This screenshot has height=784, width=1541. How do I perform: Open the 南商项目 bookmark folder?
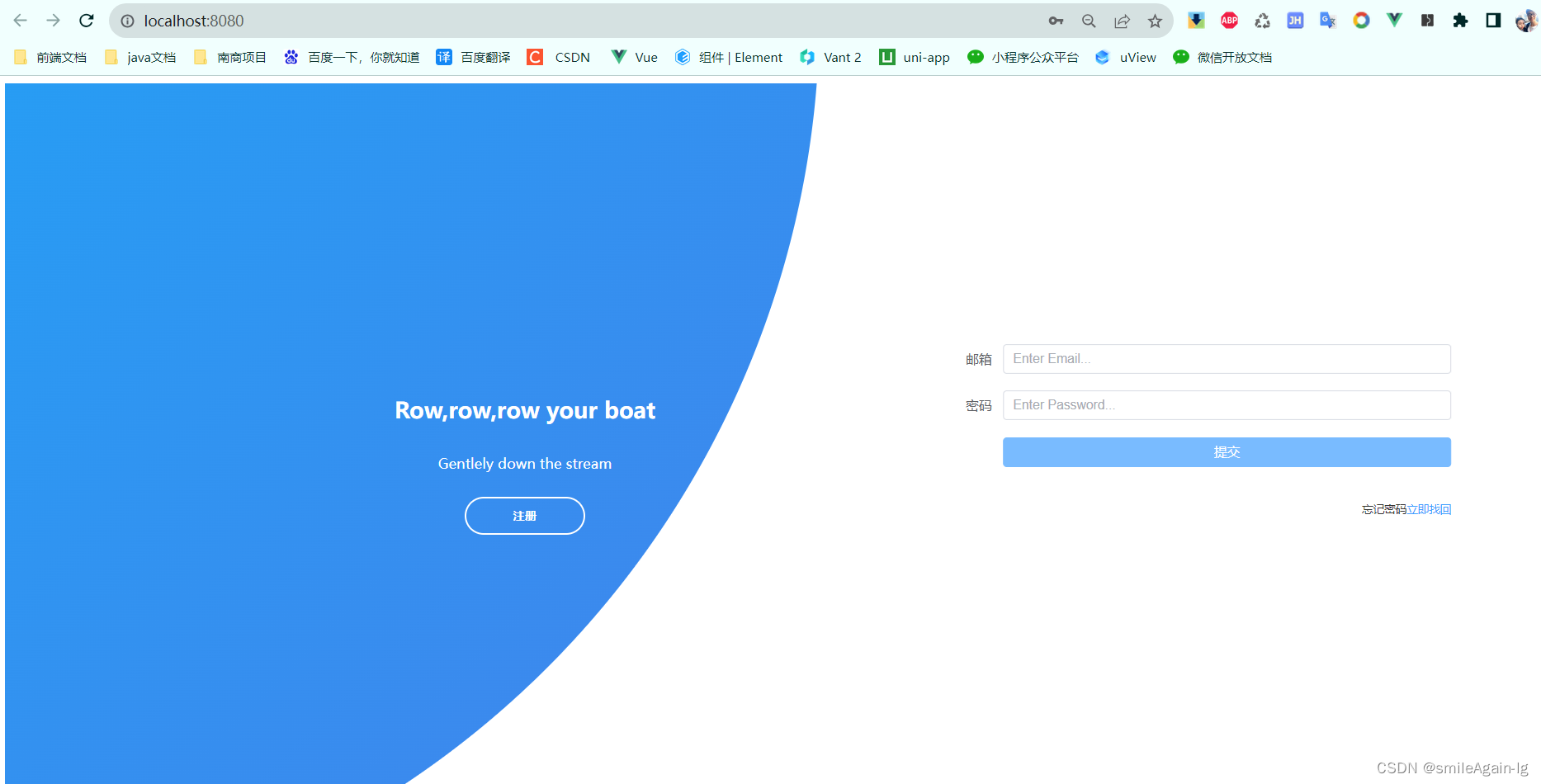point(230,57)
